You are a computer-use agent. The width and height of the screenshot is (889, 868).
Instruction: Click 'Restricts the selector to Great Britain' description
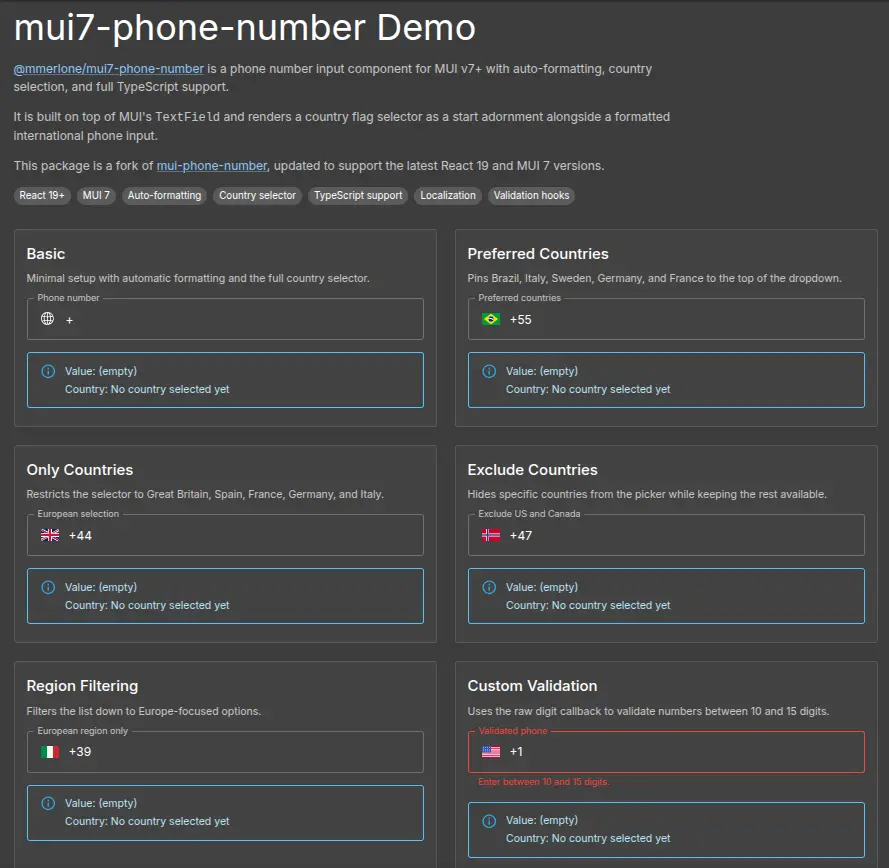[205, 494]
